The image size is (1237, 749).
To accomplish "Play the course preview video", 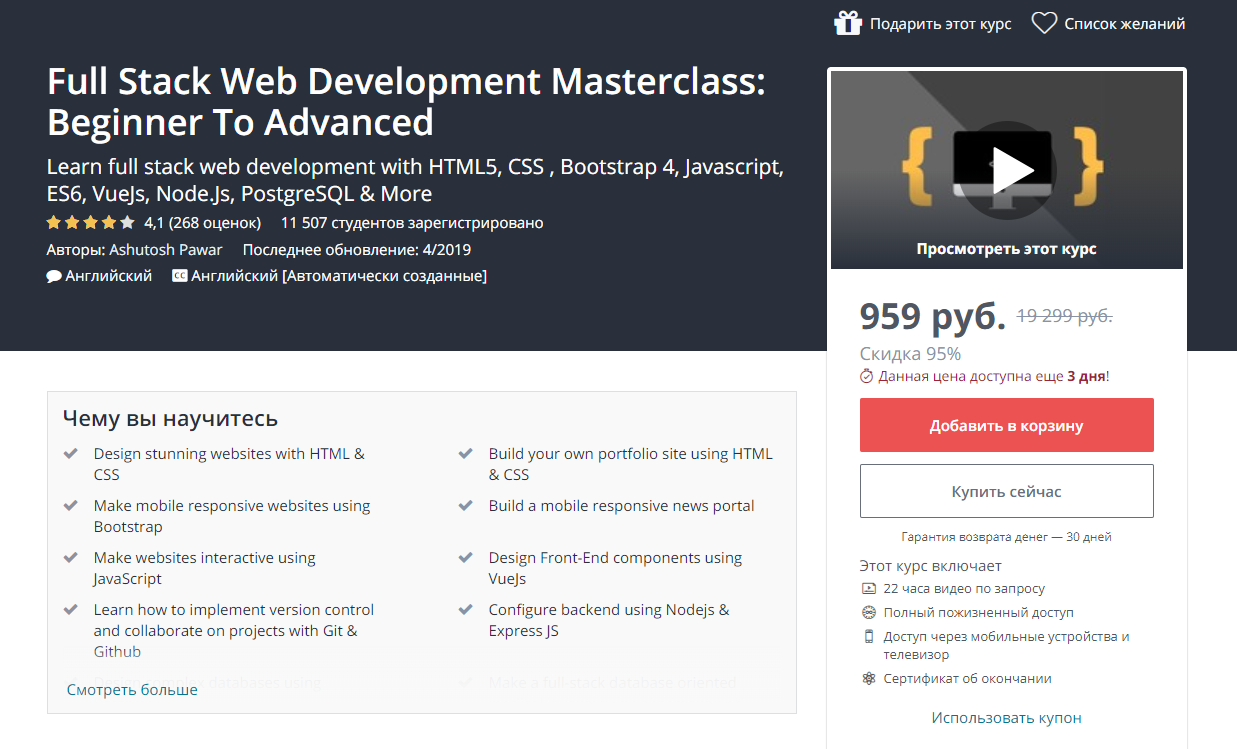I will [1006, 169].
